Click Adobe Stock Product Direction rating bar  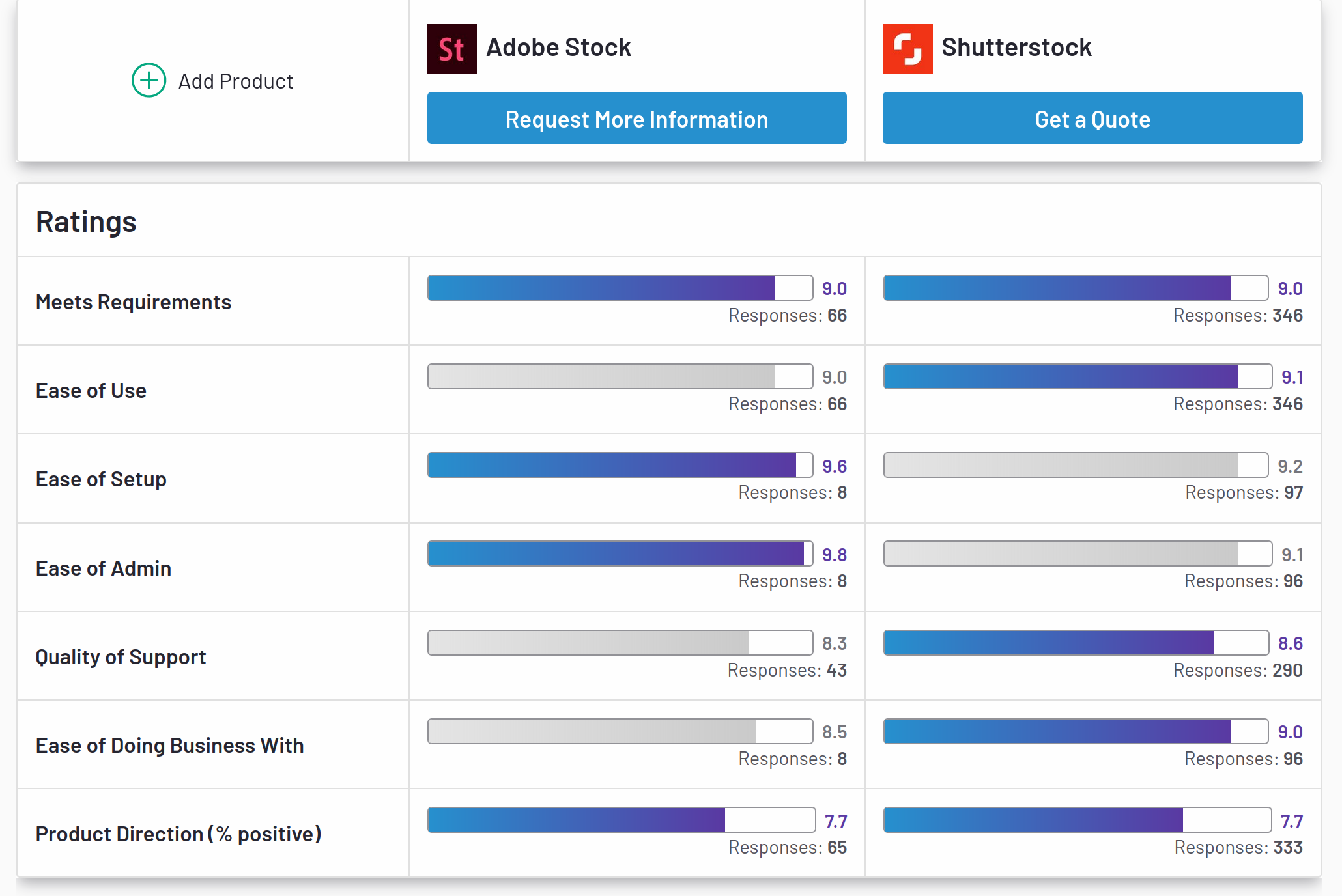tap(621, 820)
